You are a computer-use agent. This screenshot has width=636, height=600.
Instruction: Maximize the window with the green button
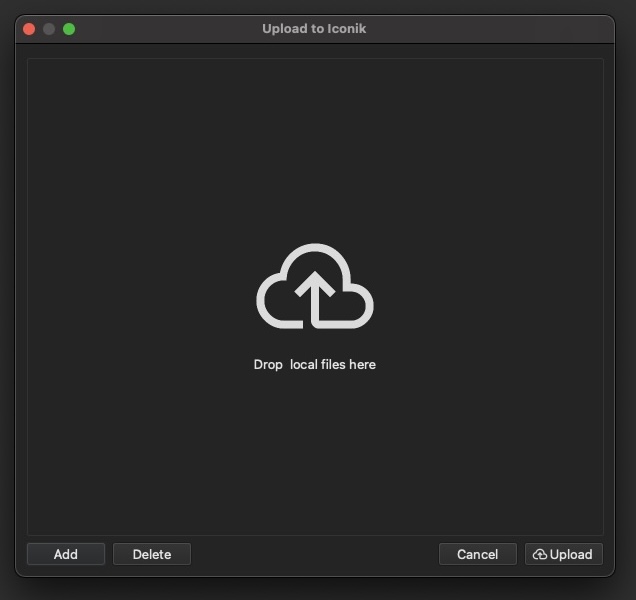pos(69,29)
